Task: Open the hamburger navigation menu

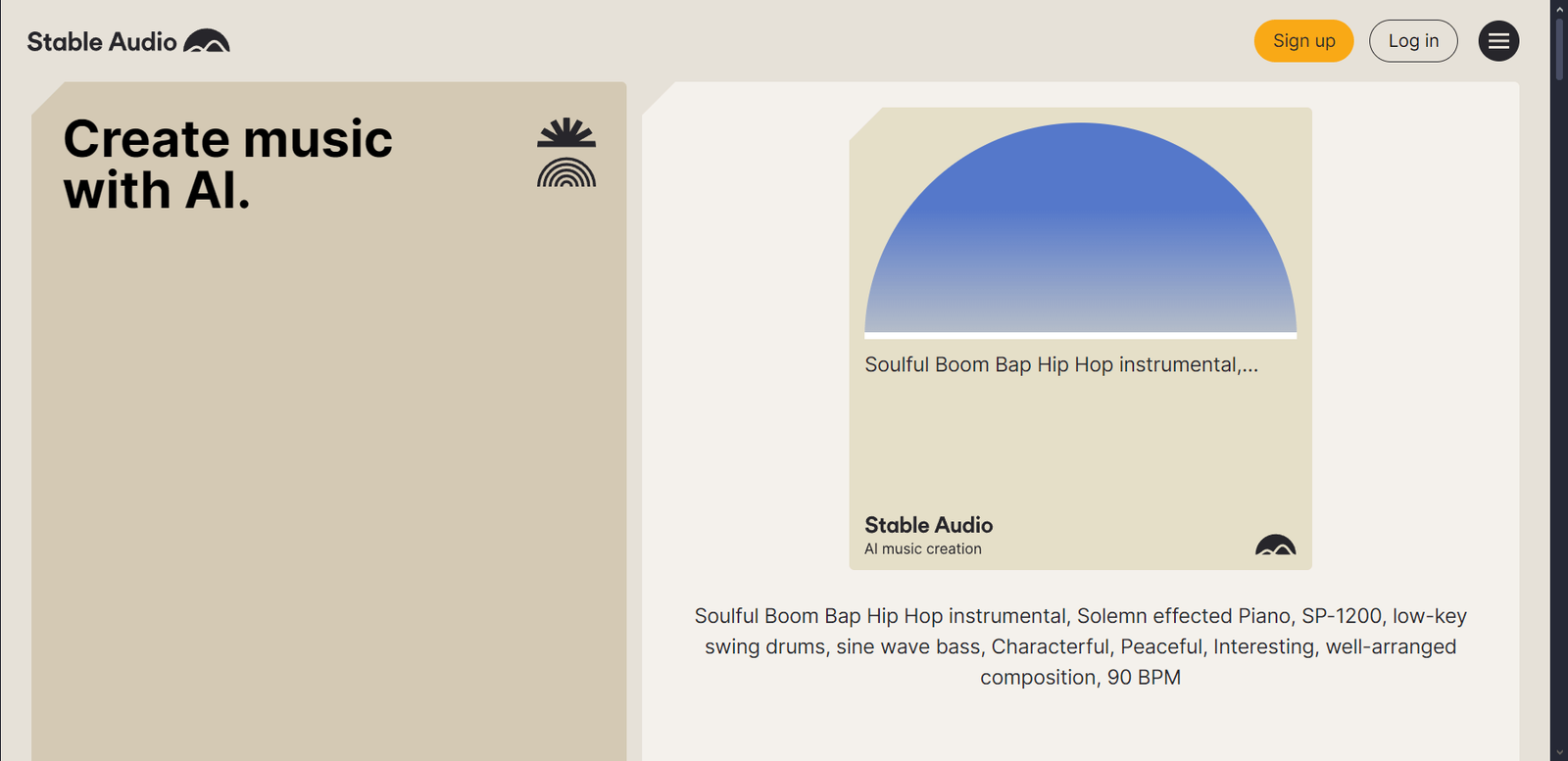Action: tap(1498, 40)
